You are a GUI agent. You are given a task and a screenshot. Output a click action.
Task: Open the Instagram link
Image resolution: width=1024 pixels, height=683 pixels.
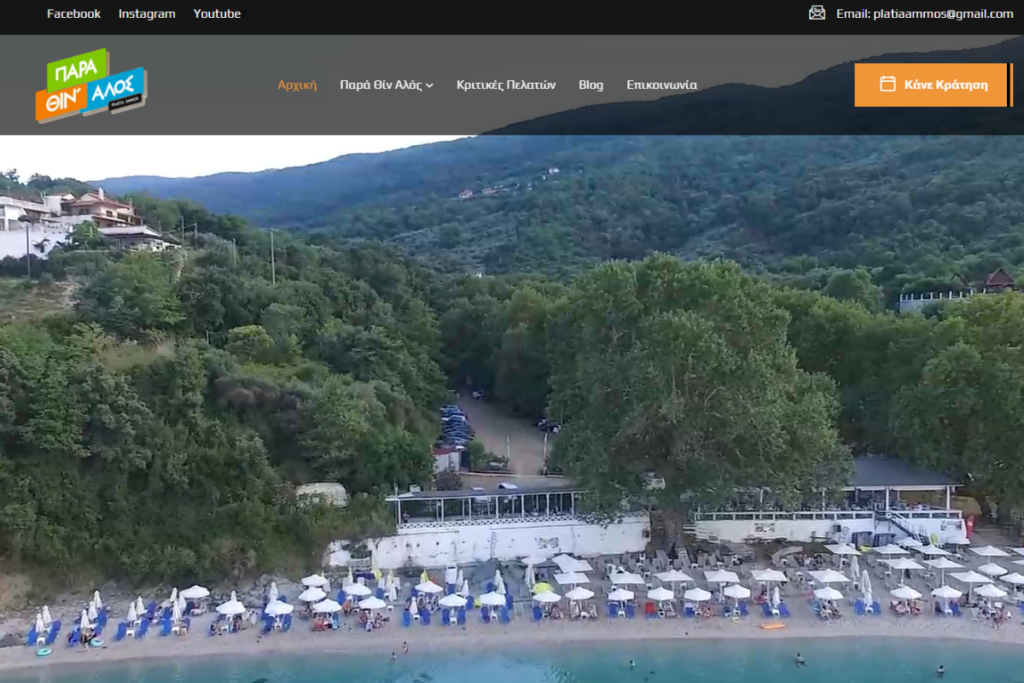point(147,13)
